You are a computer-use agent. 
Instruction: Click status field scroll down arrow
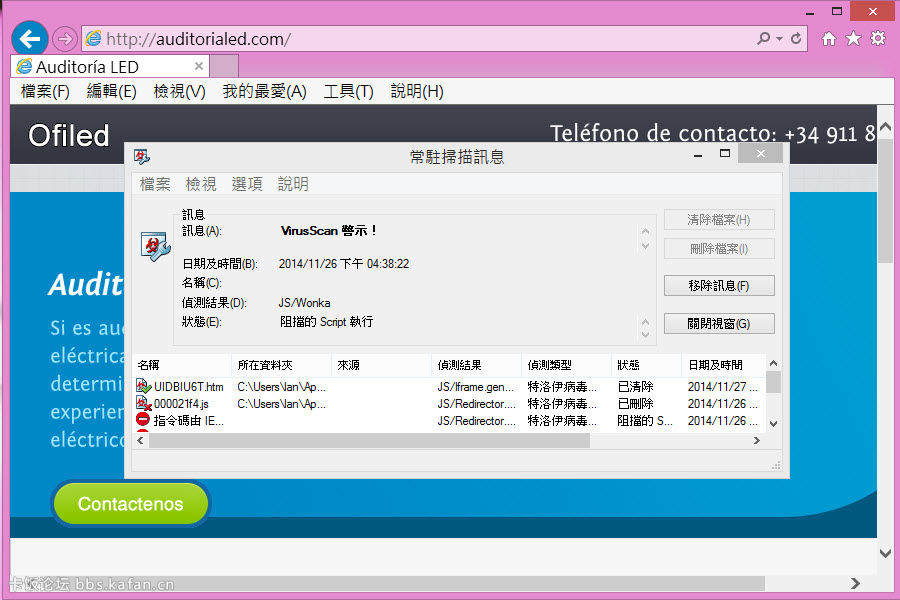click(x=645, y=334)
